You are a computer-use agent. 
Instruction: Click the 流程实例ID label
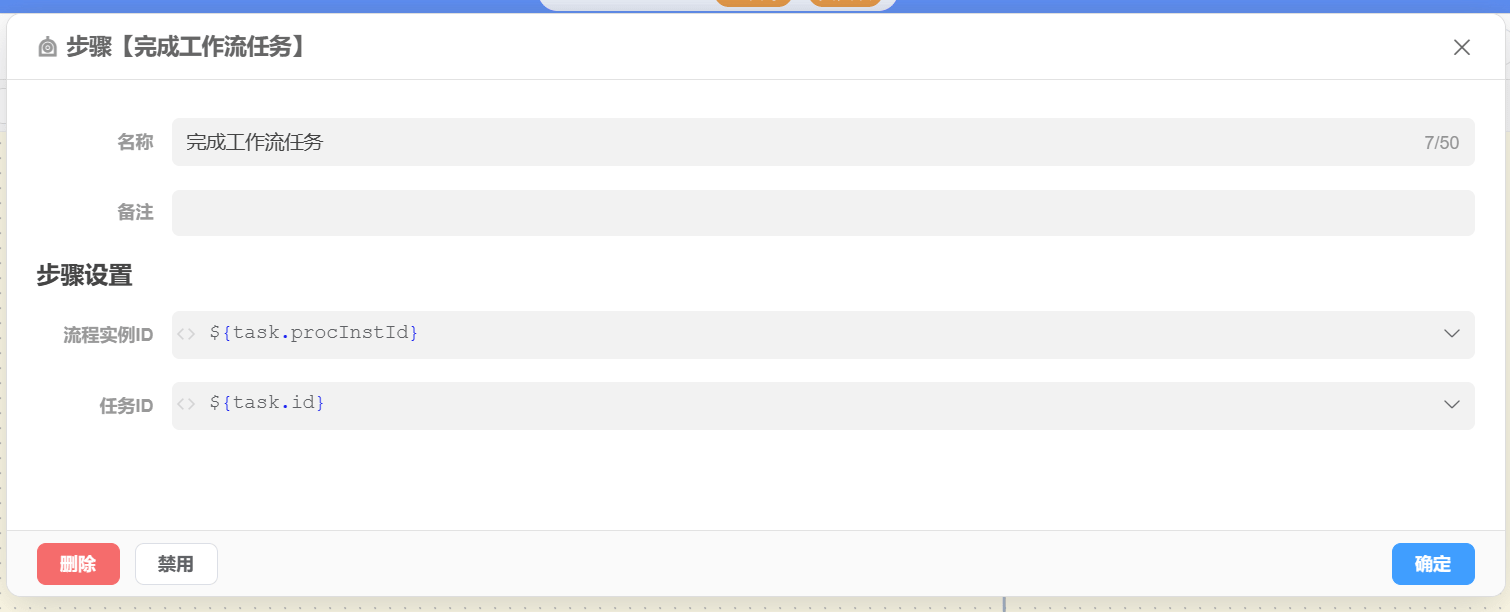[x=108, y=335]
